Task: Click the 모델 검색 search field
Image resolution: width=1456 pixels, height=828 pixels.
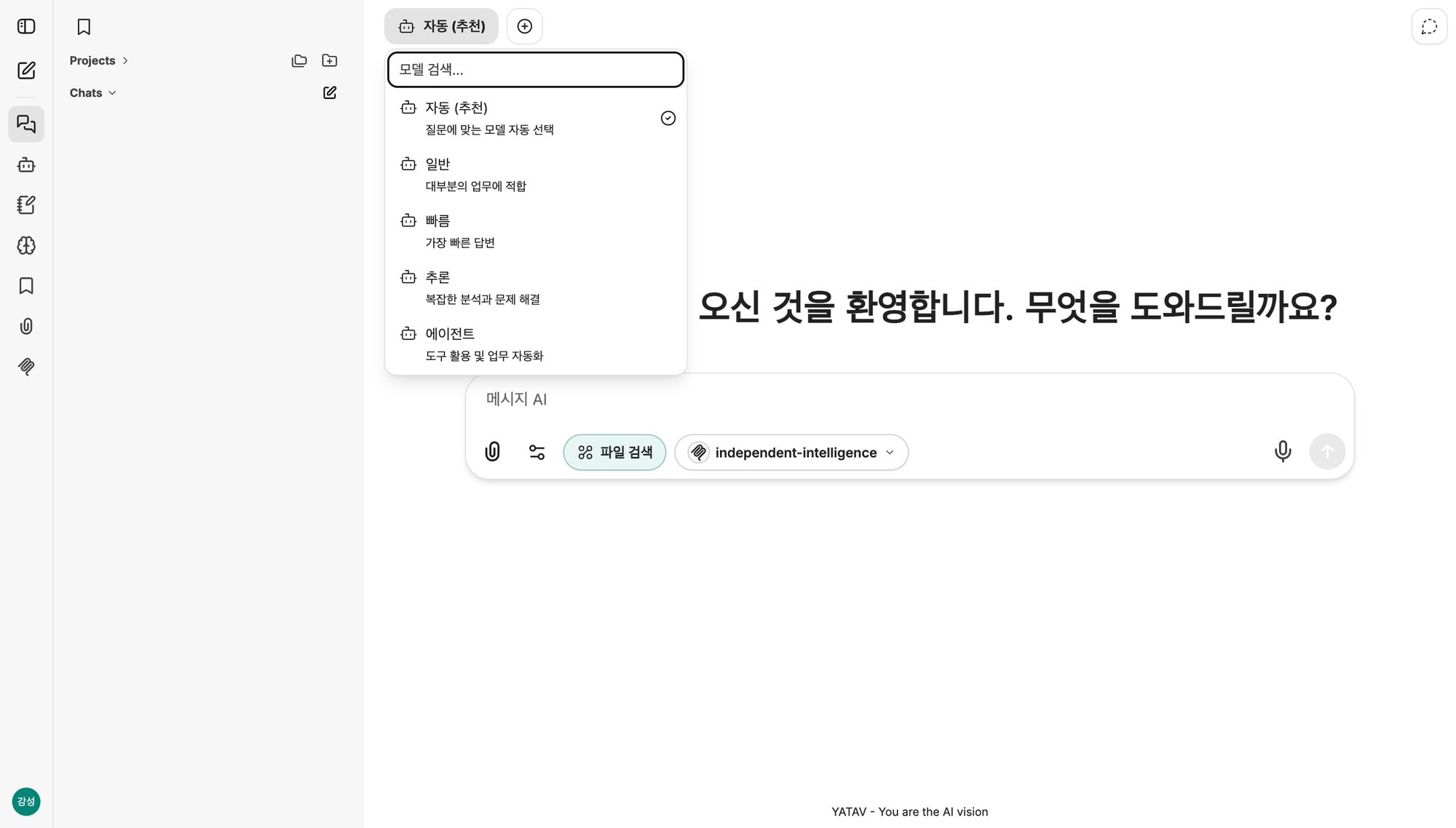Action: pos(536,70)
